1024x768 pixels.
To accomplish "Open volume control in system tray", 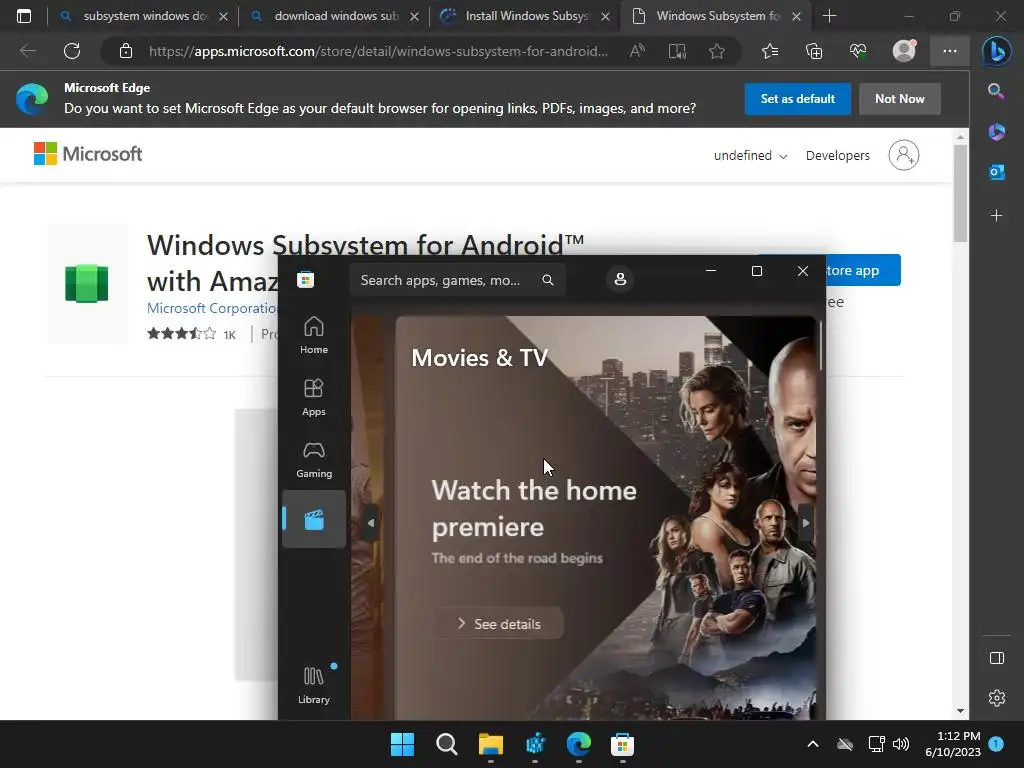I will click(901, 744).
